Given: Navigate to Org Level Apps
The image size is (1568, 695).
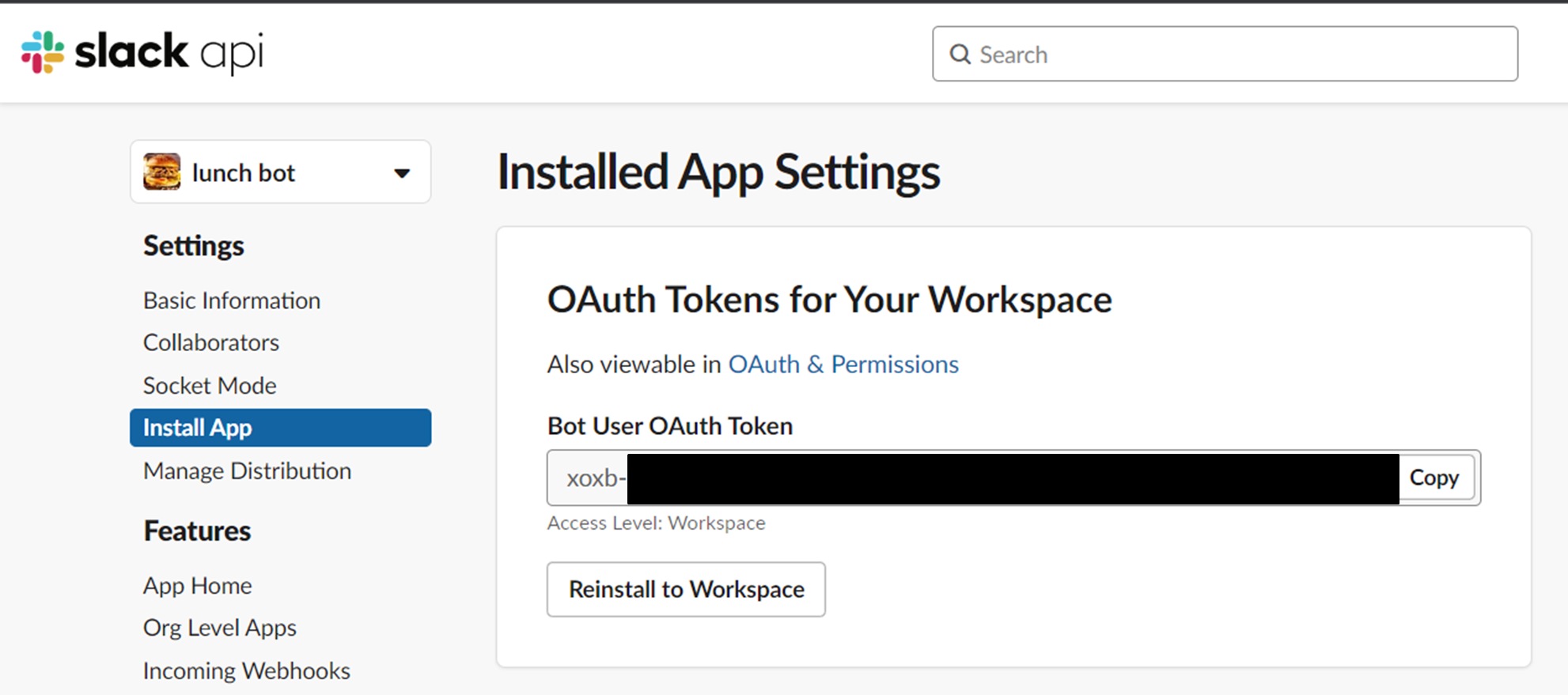Looking at the screenshot, I should tap(219, 628).
